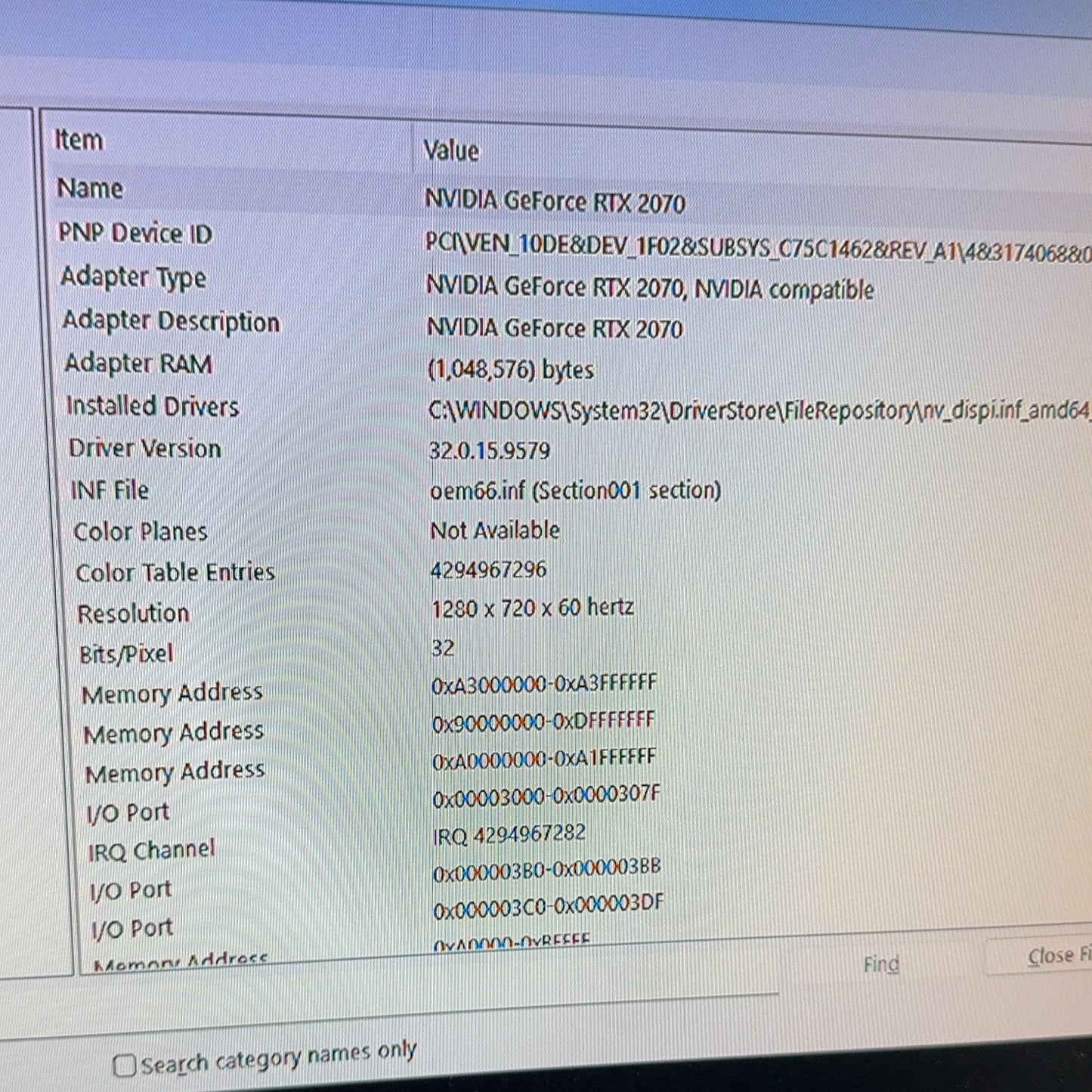Screen dimensions: 1092x1092
Task: Select the 'Adapter Type' item label
Action: point(133,277)
